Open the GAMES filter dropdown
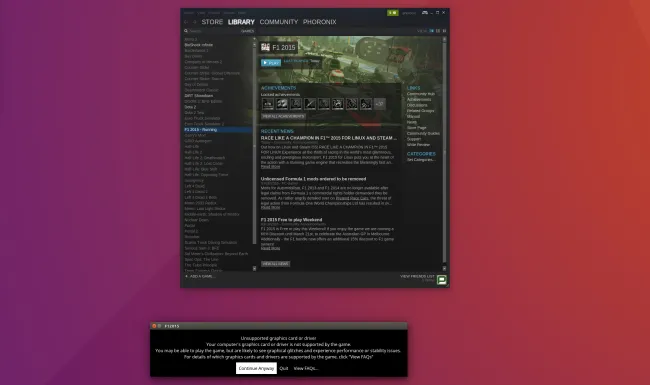 click(247, 31)
